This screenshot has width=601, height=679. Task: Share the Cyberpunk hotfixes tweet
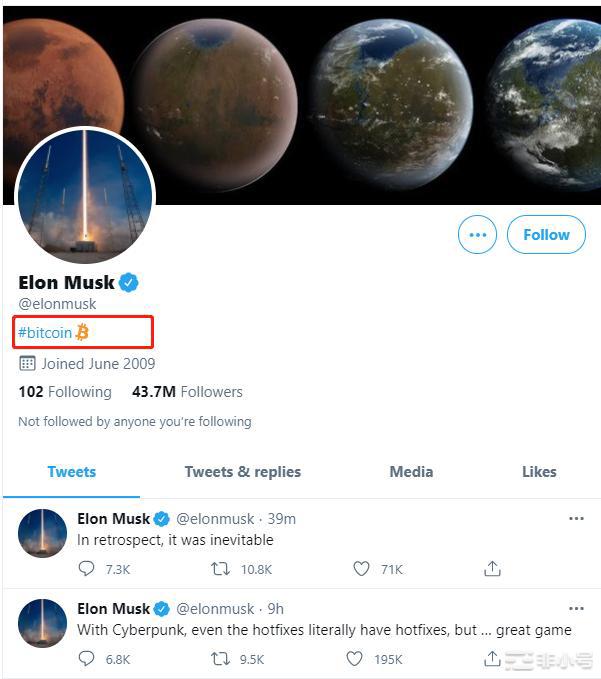[x=492, y=659]
